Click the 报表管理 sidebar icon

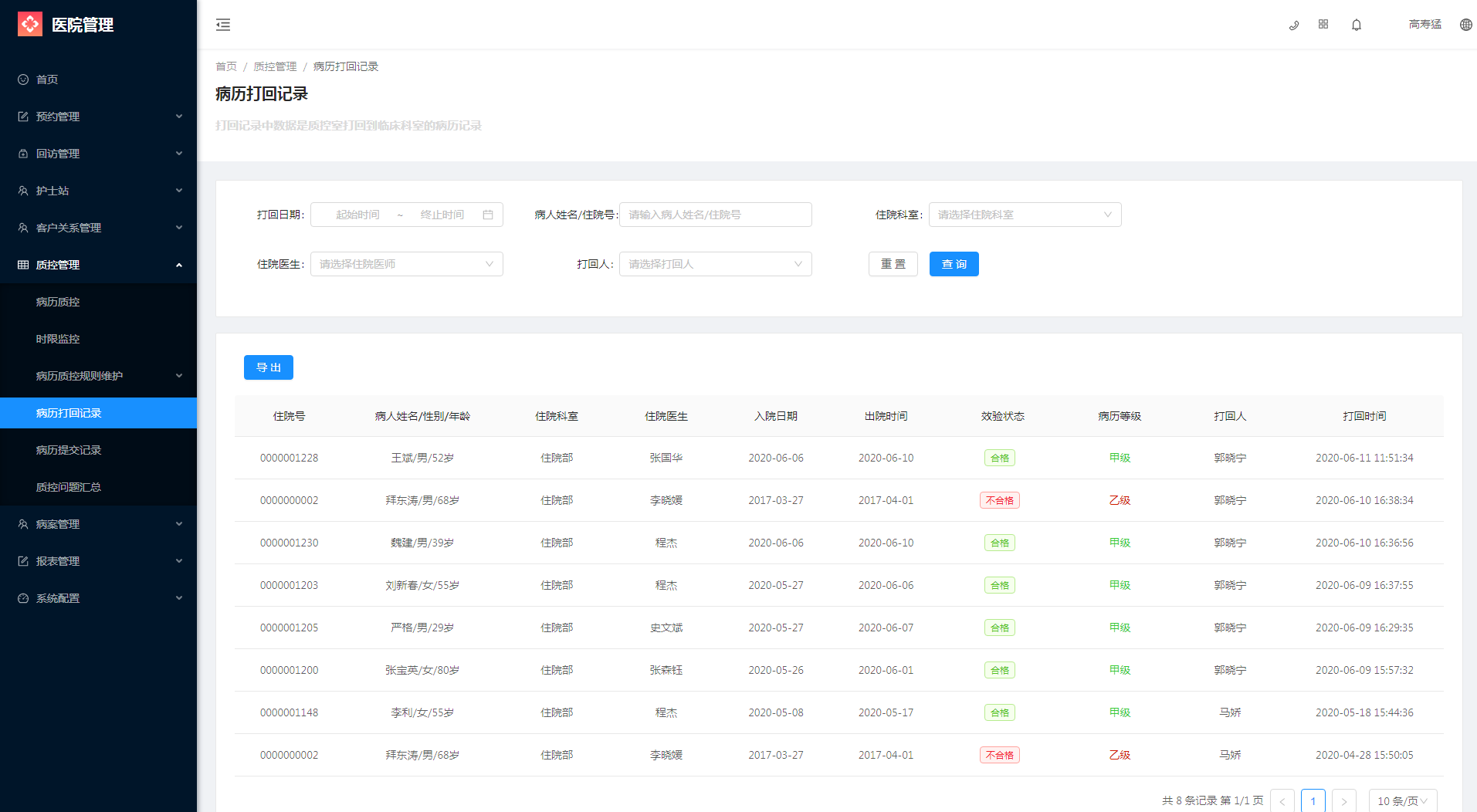(23, 561)
